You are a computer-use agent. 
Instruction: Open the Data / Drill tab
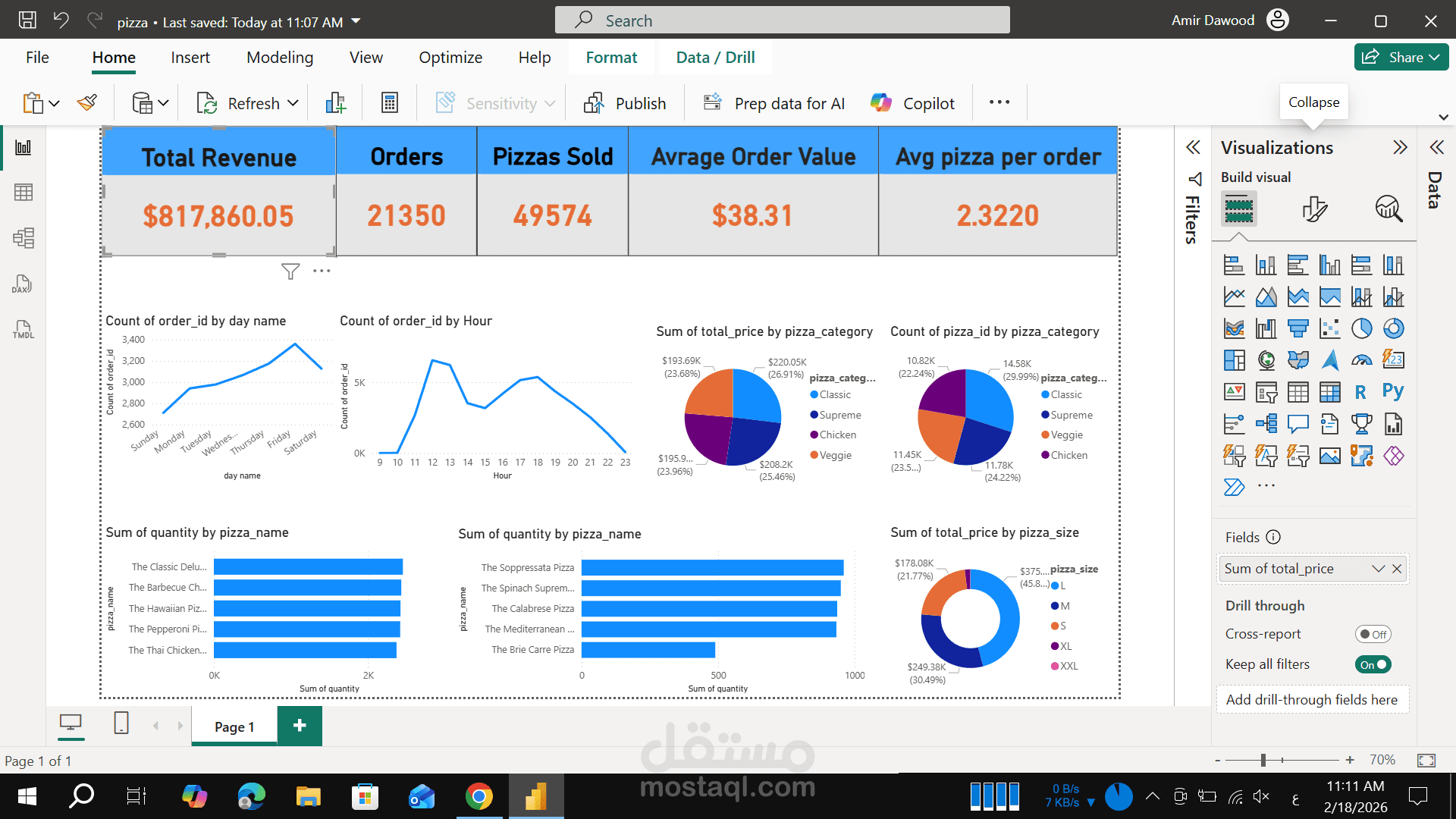coord(714,57)
